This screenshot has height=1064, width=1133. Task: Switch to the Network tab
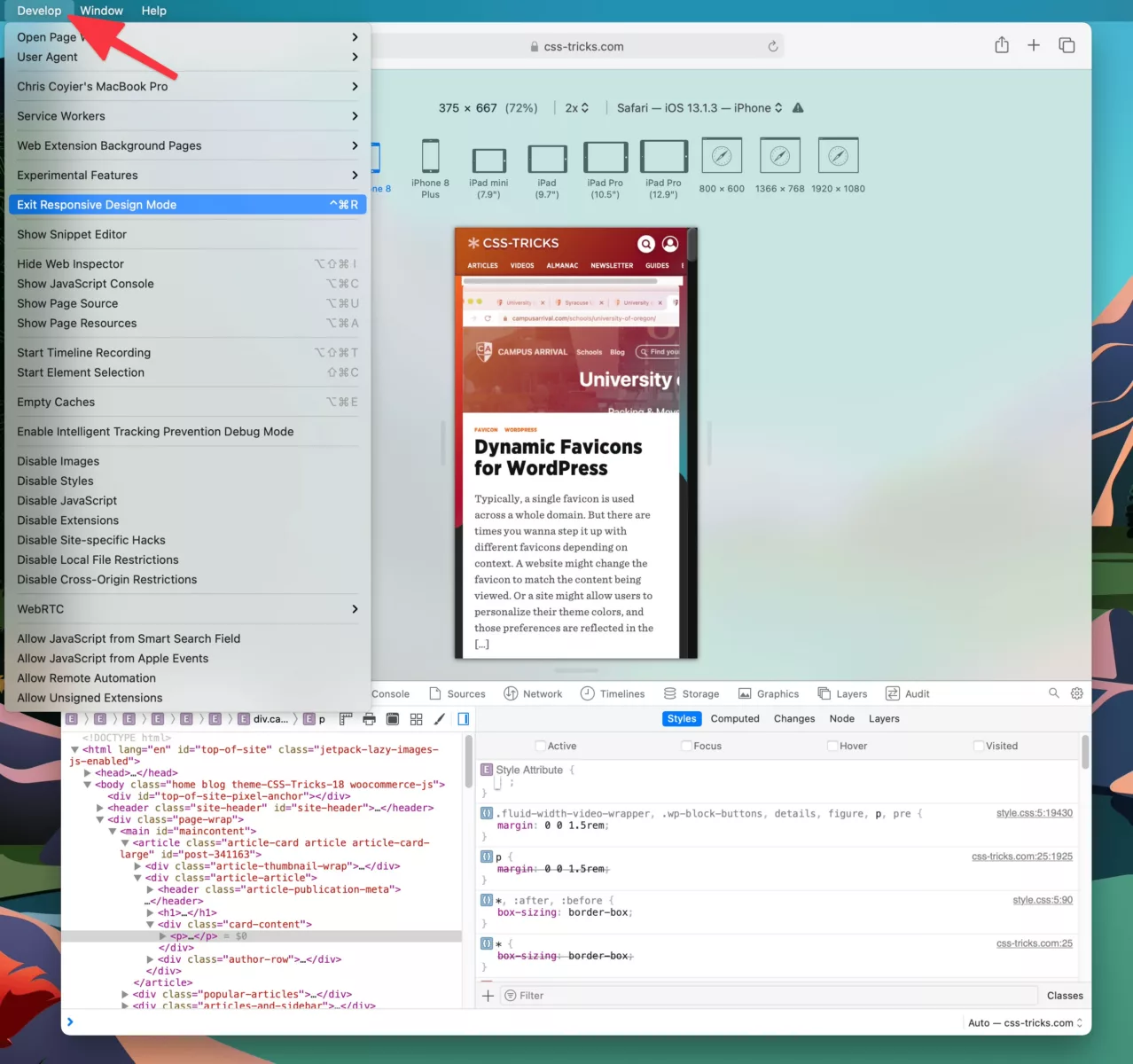pos(533,693)
